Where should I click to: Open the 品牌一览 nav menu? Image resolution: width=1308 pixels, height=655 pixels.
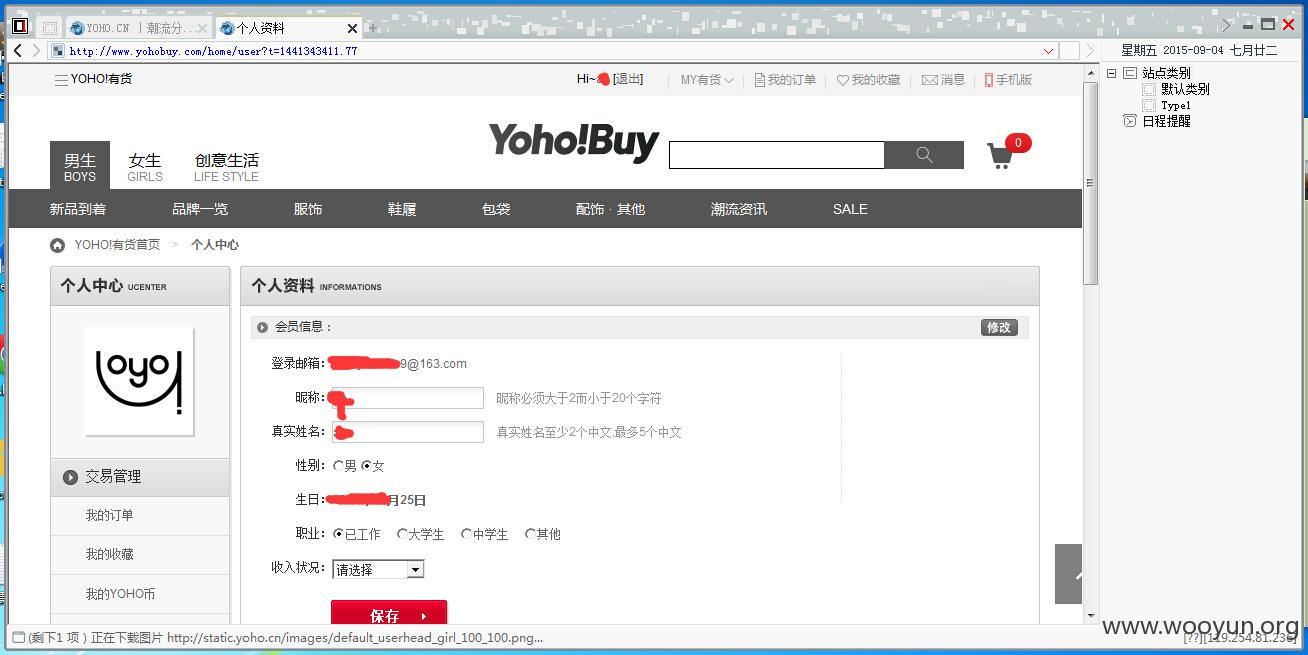pyautogui.click(x=200, y=209)
